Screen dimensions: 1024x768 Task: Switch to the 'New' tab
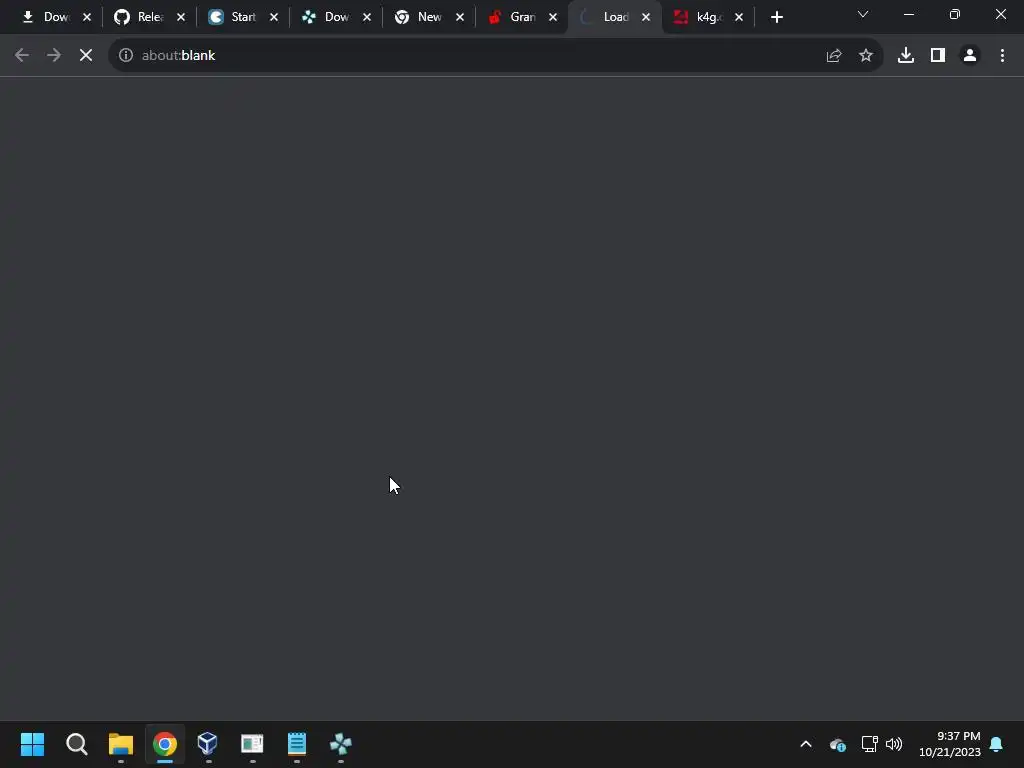point(421,18)
